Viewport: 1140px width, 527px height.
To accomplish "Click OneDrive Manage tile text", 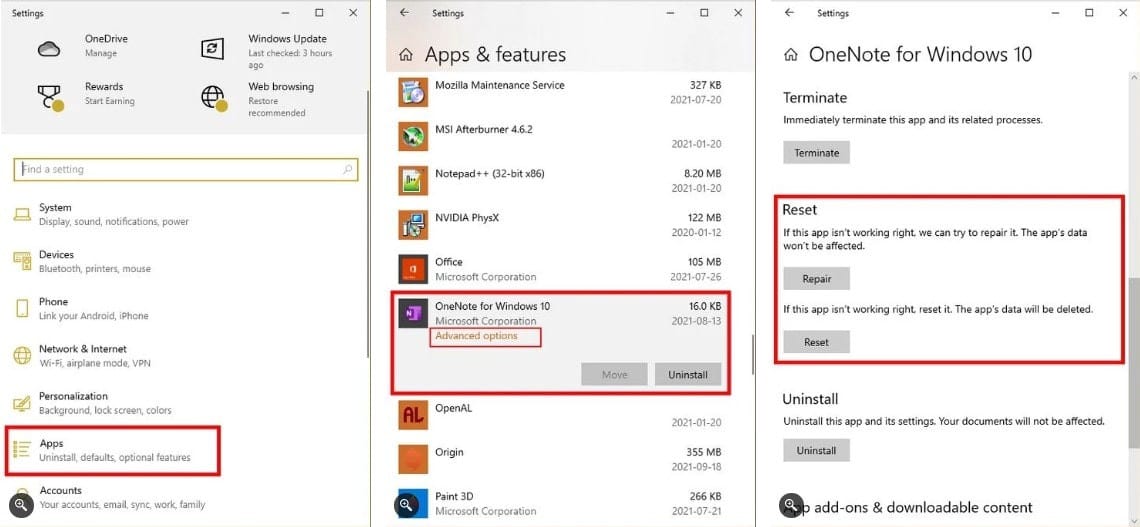I will 106,45.
